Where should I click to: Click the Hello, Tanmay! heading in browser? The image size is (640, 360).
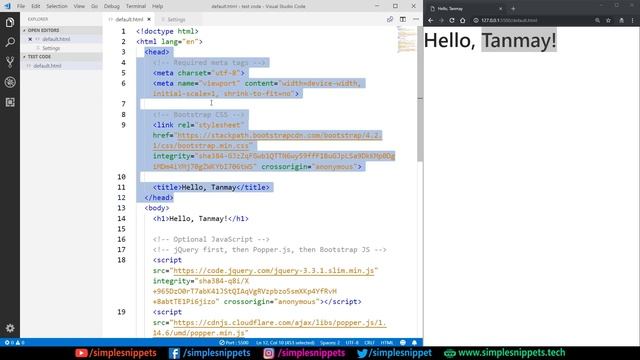tap(490, 40)
